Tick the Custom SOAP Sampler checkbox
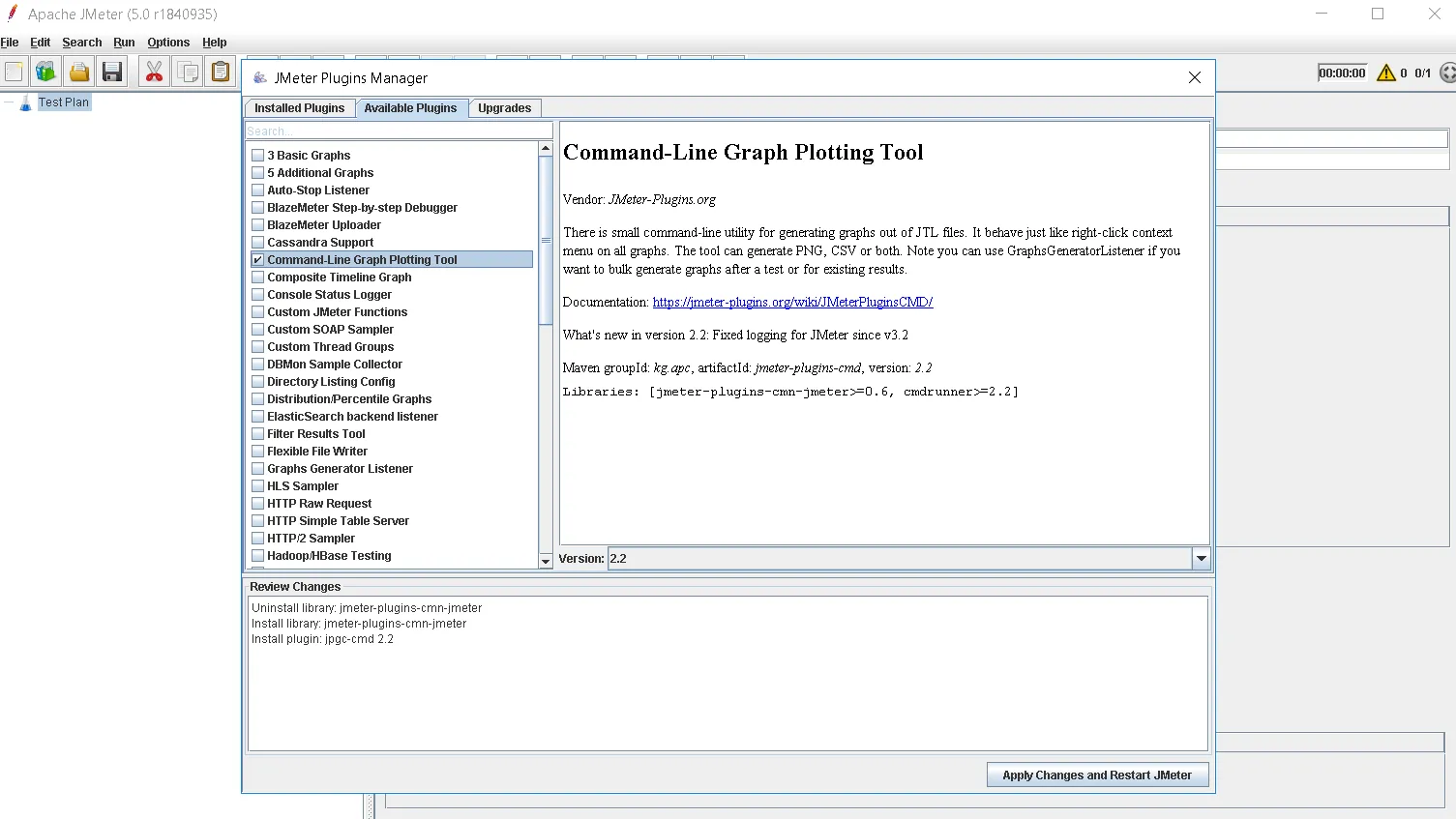 tap(258, 329)
